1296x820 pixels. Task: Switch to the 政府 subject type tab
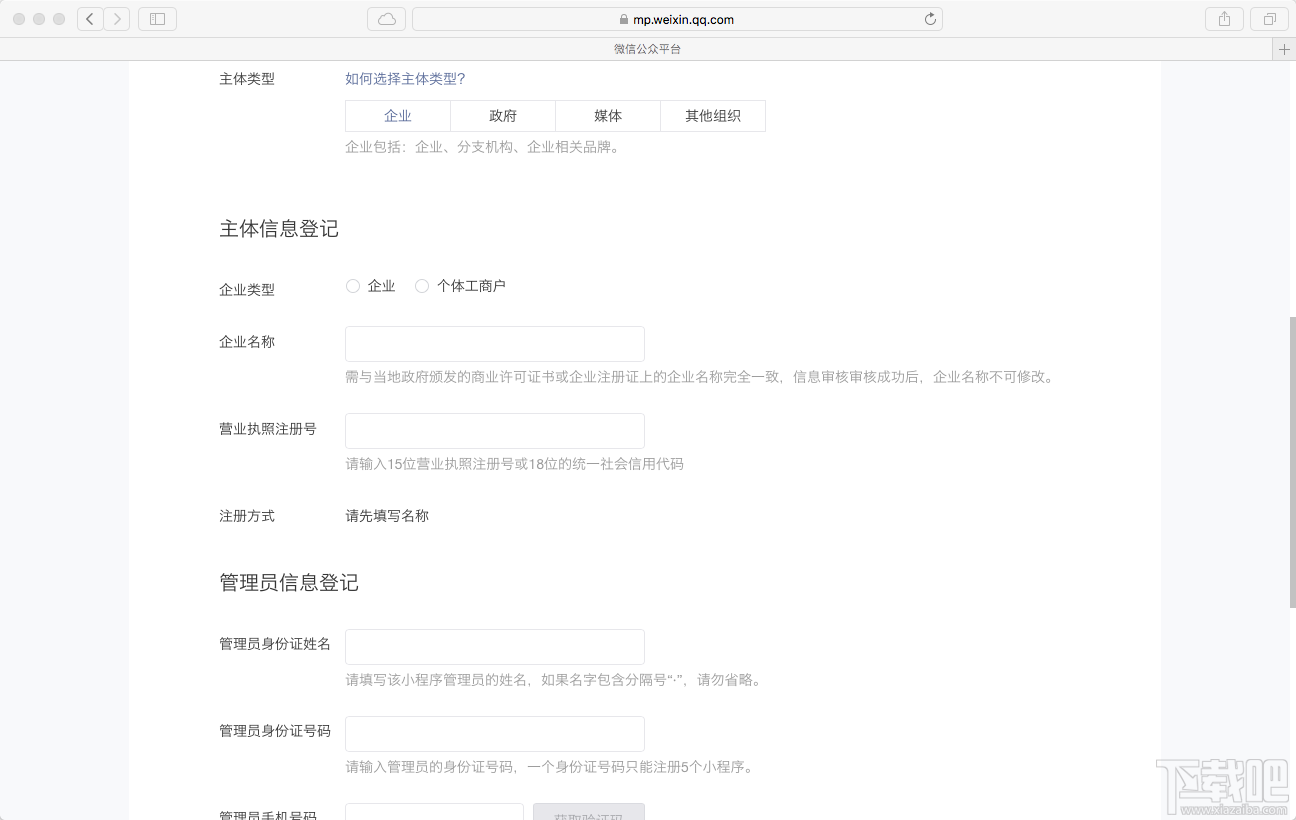coord(502,115)
